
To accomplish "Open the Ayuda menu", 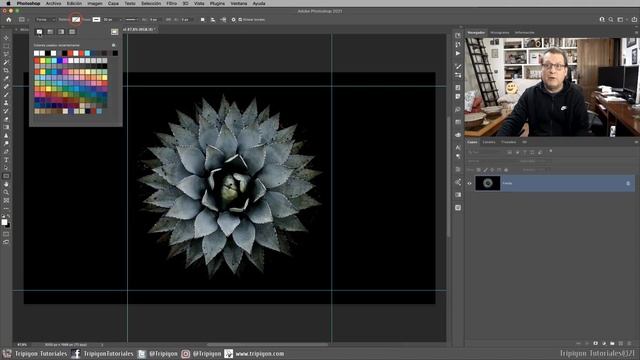I will tap(259, 3).
